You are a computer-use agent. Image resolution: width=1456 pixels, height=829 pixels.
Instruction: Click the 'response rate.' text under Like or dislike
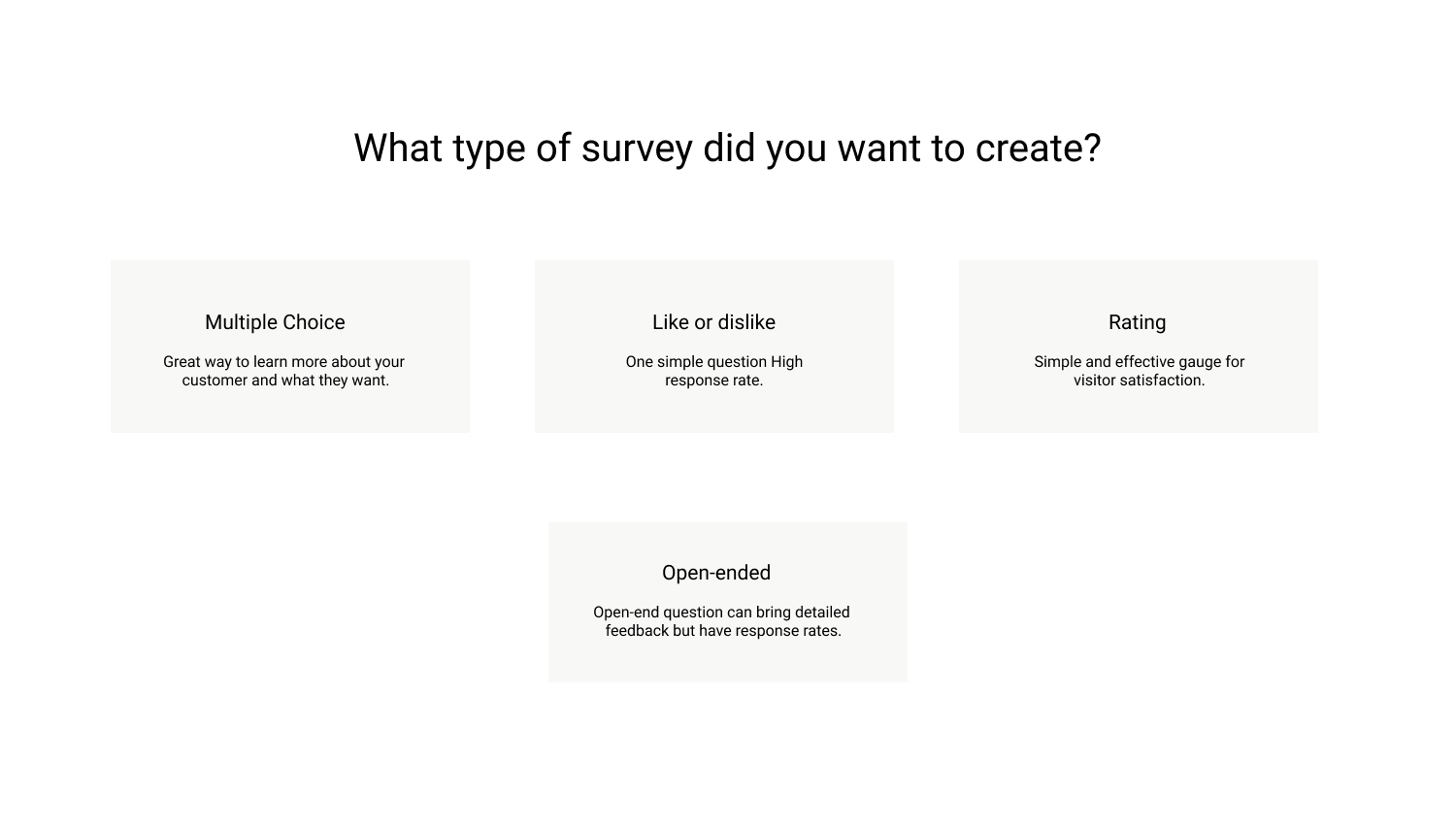(714, 381)
